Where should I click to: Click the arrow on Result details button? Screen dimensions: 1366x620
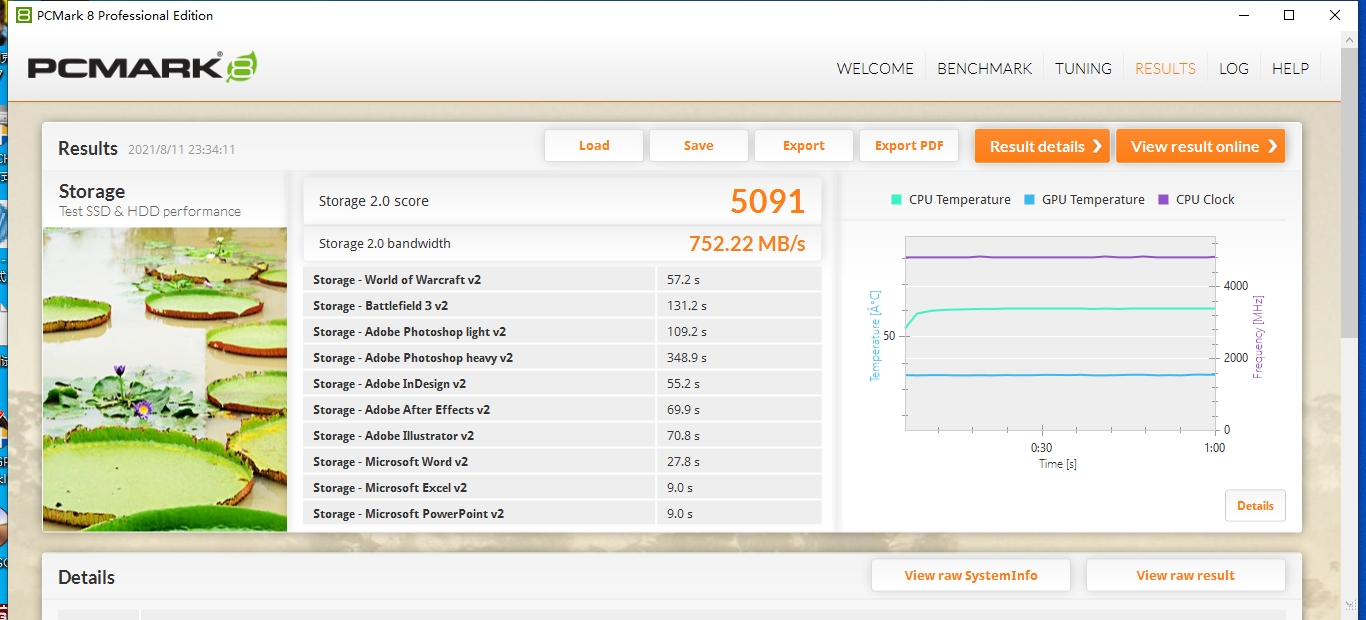tap(1097, 146)
